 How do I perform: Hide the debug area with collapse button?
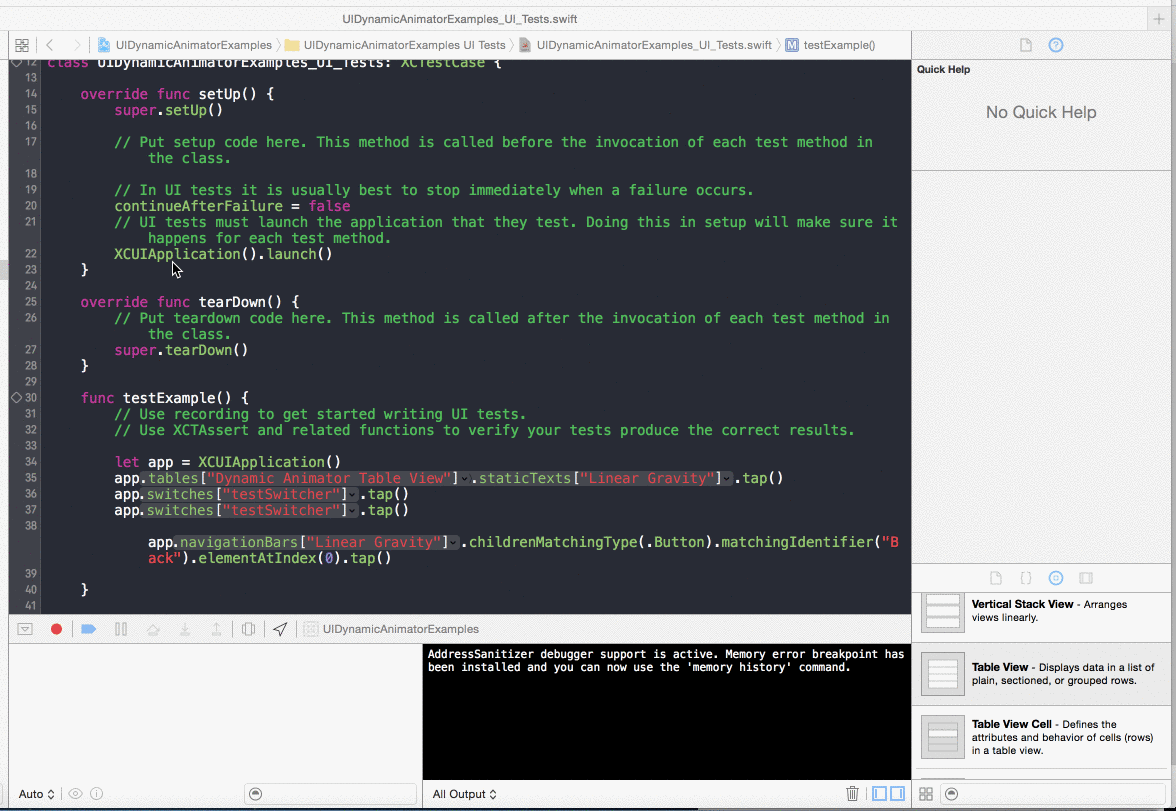[x=26, y=629]
